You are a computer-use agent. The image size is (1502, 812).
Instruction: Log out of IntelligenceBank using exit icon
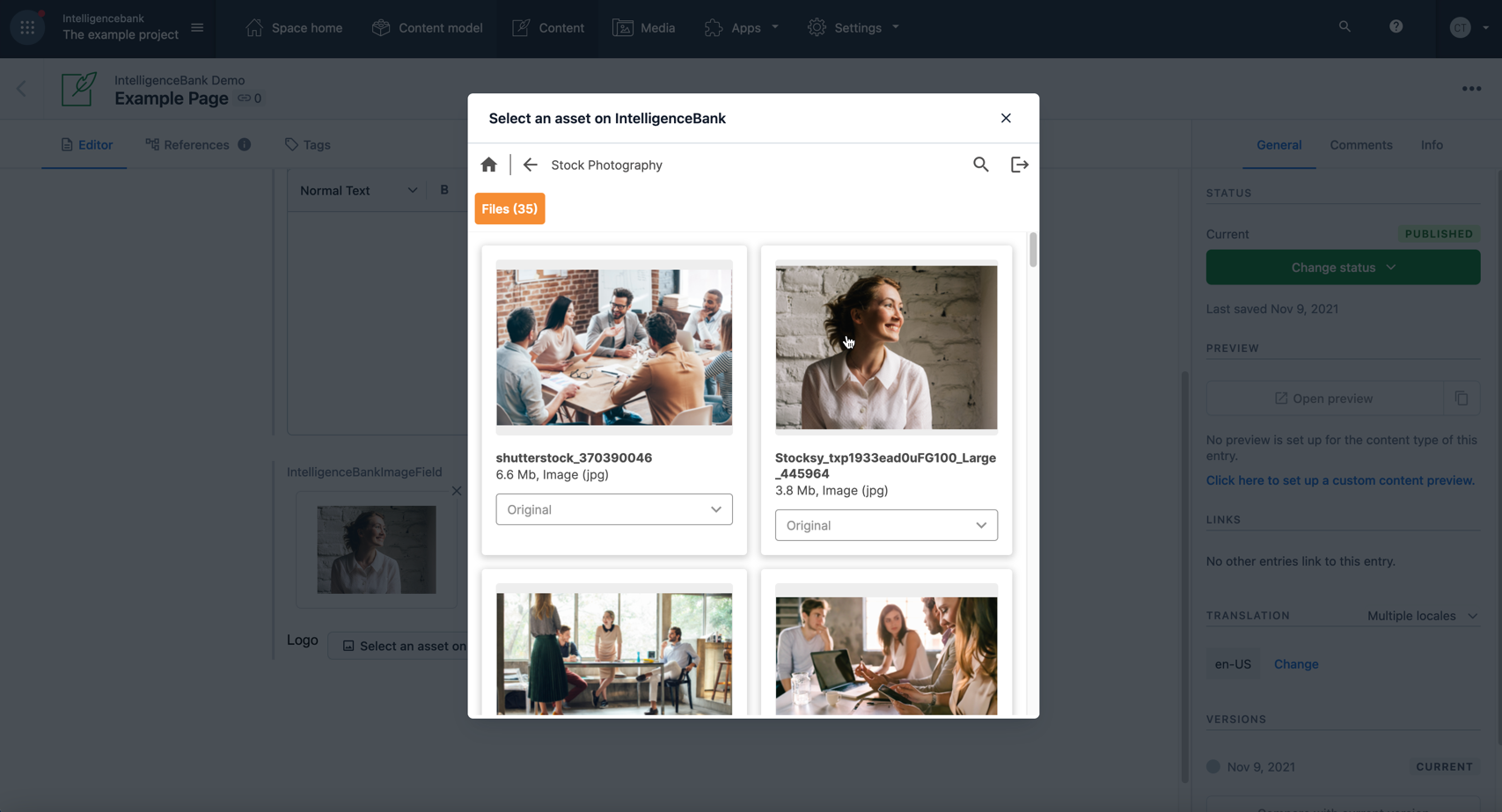tap(1020, 165)
